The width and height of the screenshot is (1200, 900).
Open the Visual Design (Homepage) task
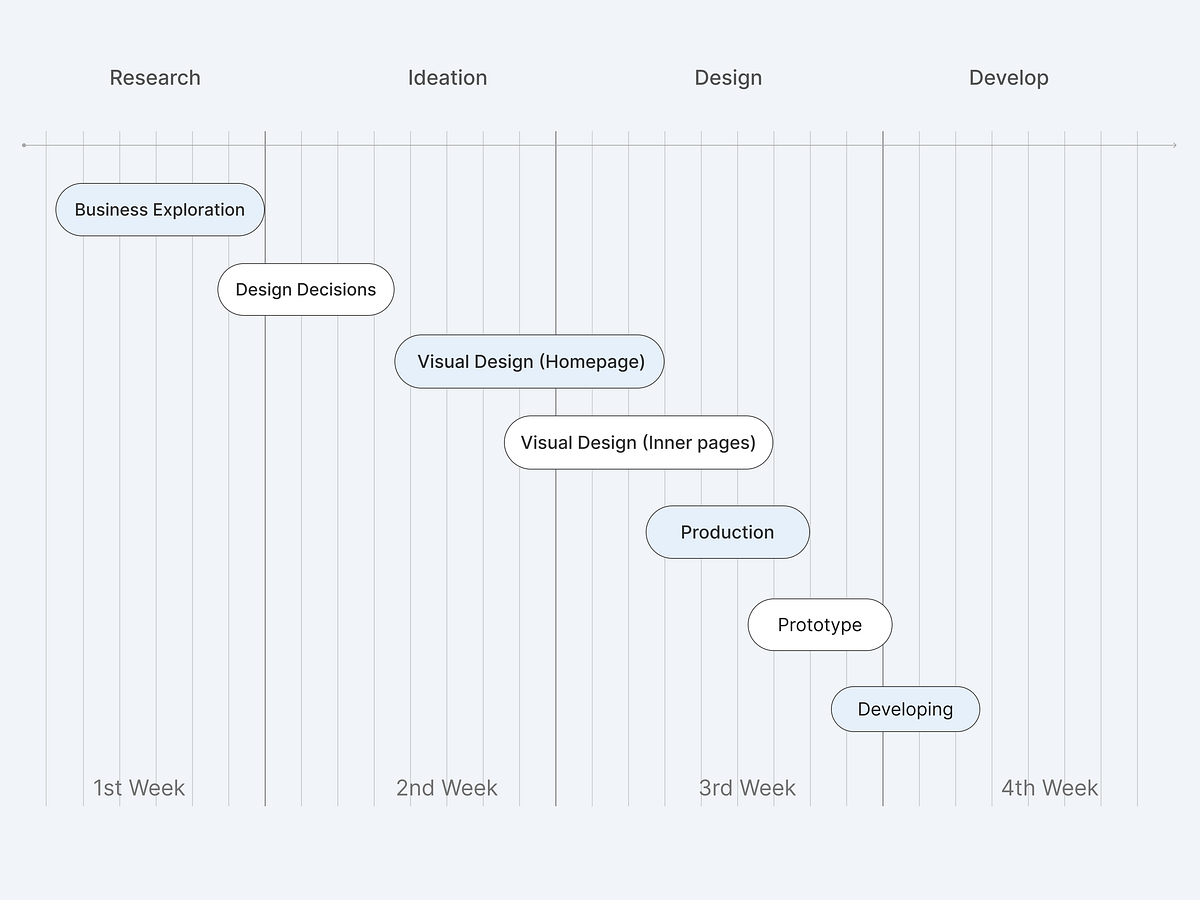click(x=529, y=362)
